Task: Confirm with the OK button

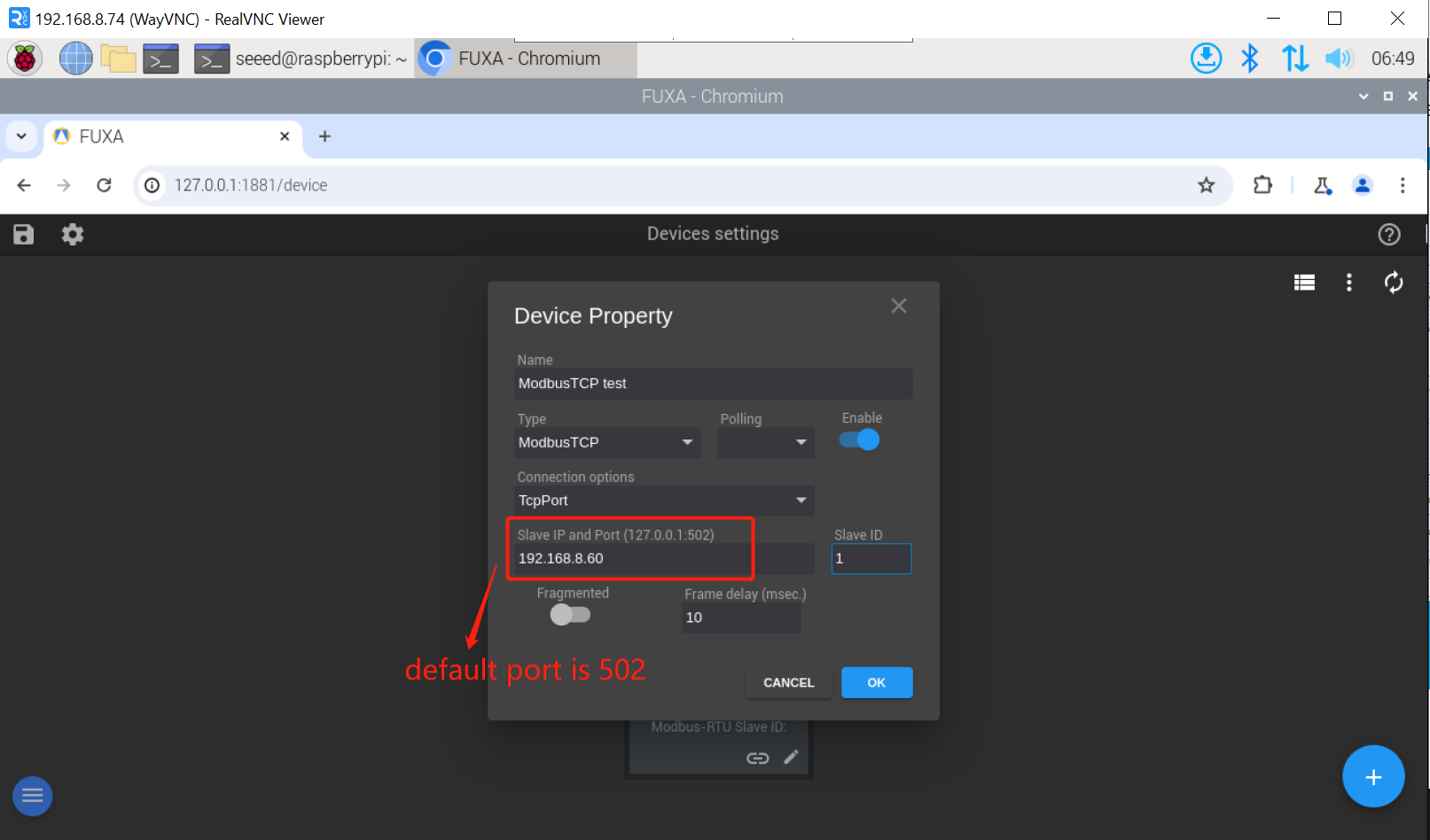Action: [876, 682]
